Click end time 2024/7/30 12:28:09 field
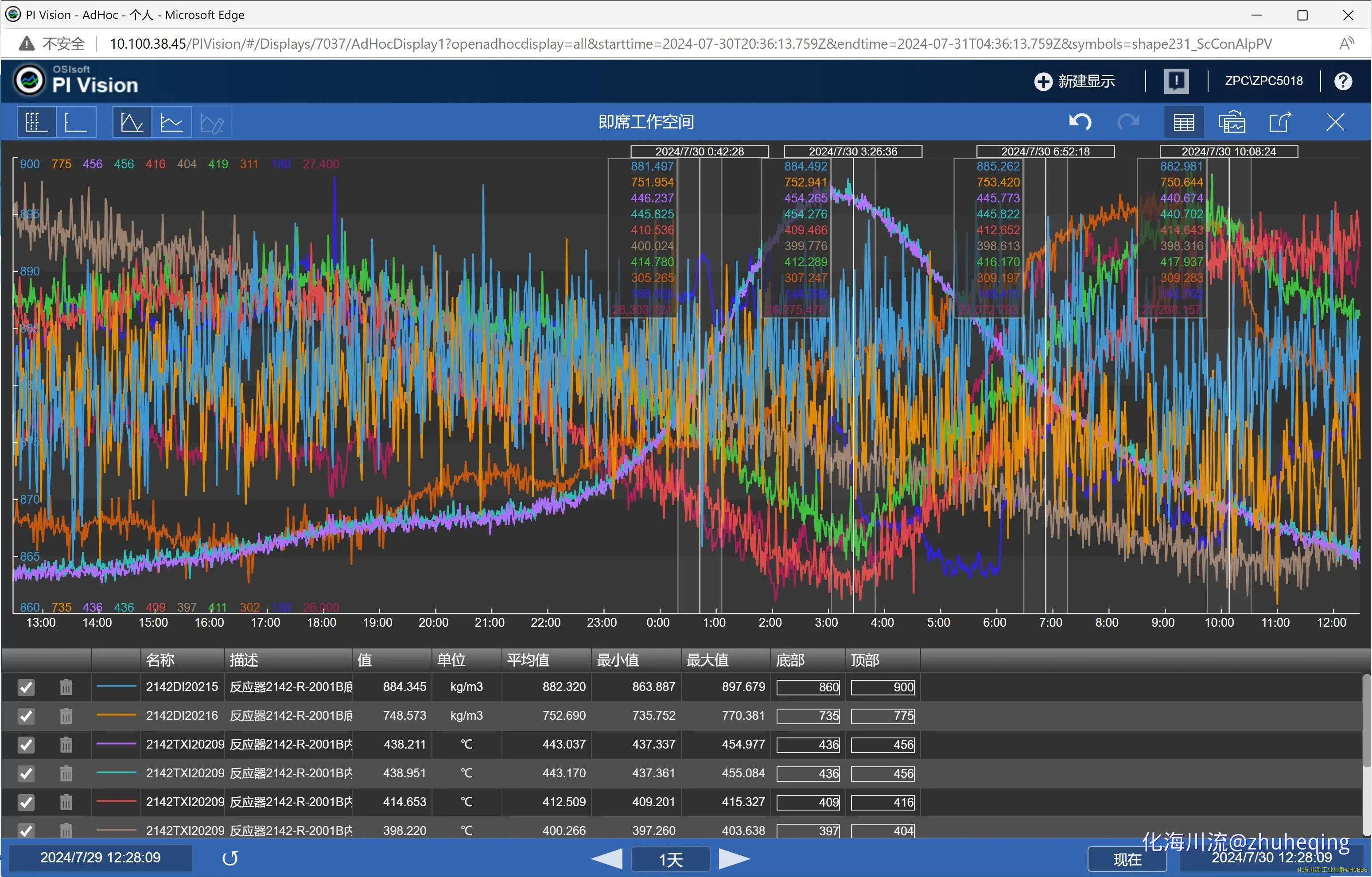The image size is (1372, 877). [x=1271, y=858]
